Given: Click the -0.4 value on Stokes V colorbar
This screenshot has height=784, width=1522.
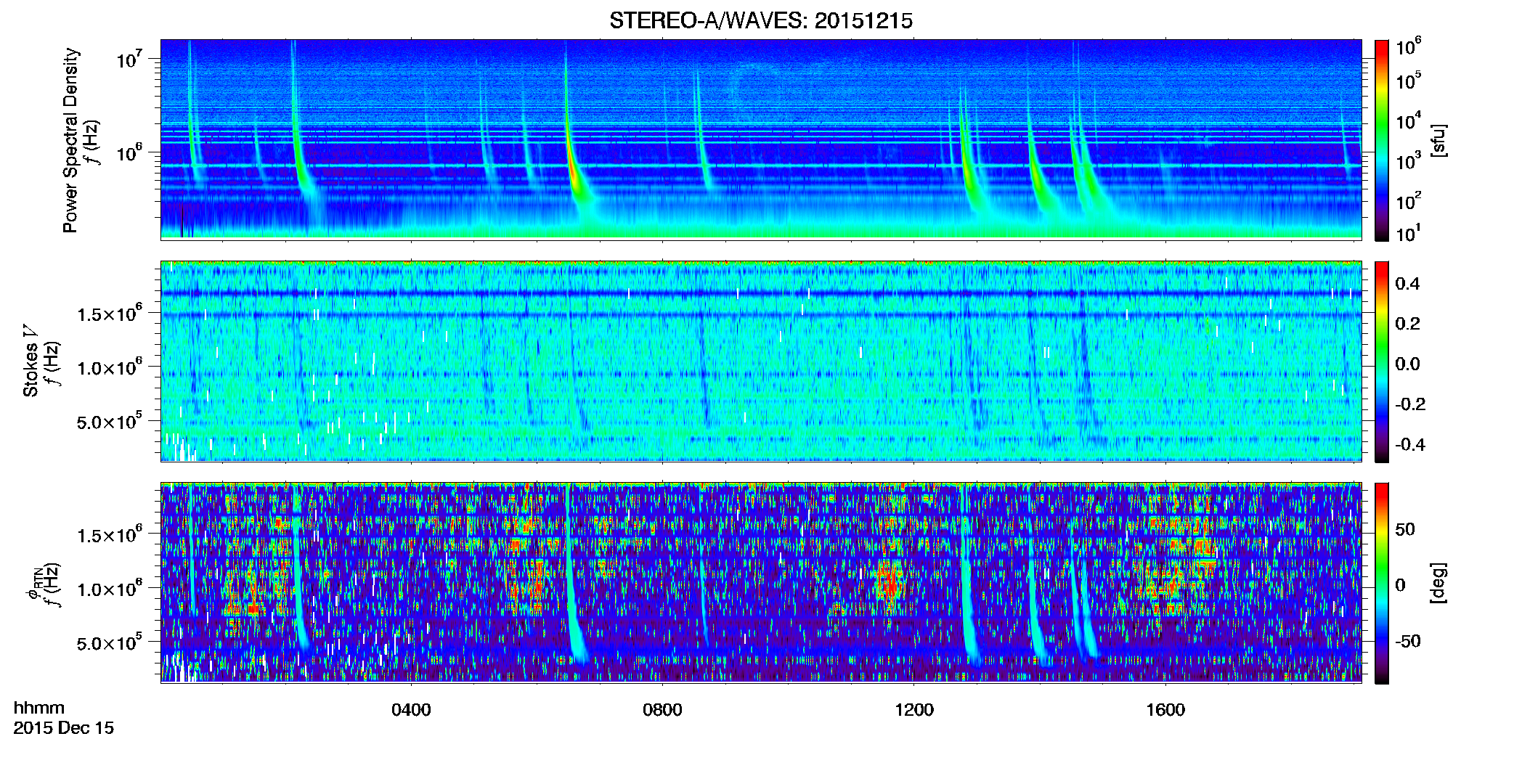Looking at the screenshot, I should click(x=1410, y=444).
